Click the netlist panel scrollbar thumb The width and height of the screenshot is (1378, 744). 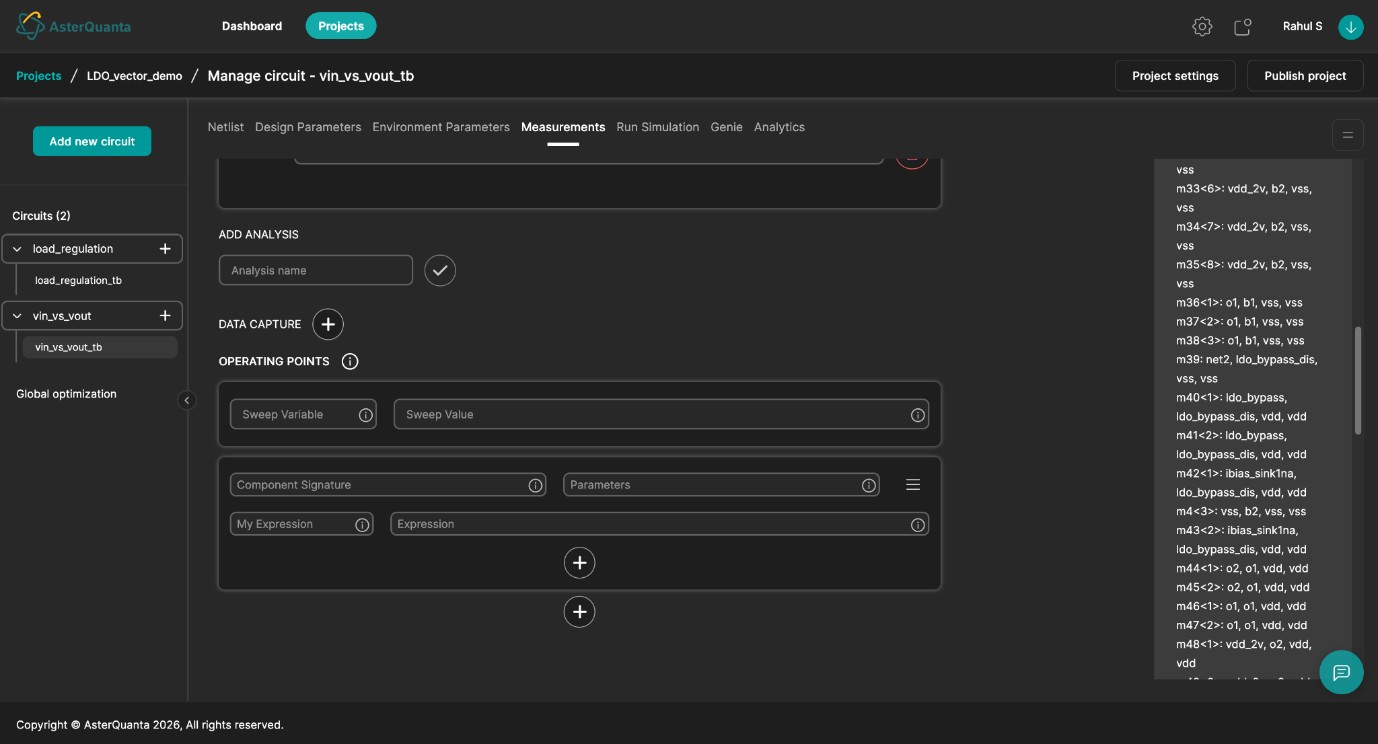pyautogui.click(x=1357, y=380)
